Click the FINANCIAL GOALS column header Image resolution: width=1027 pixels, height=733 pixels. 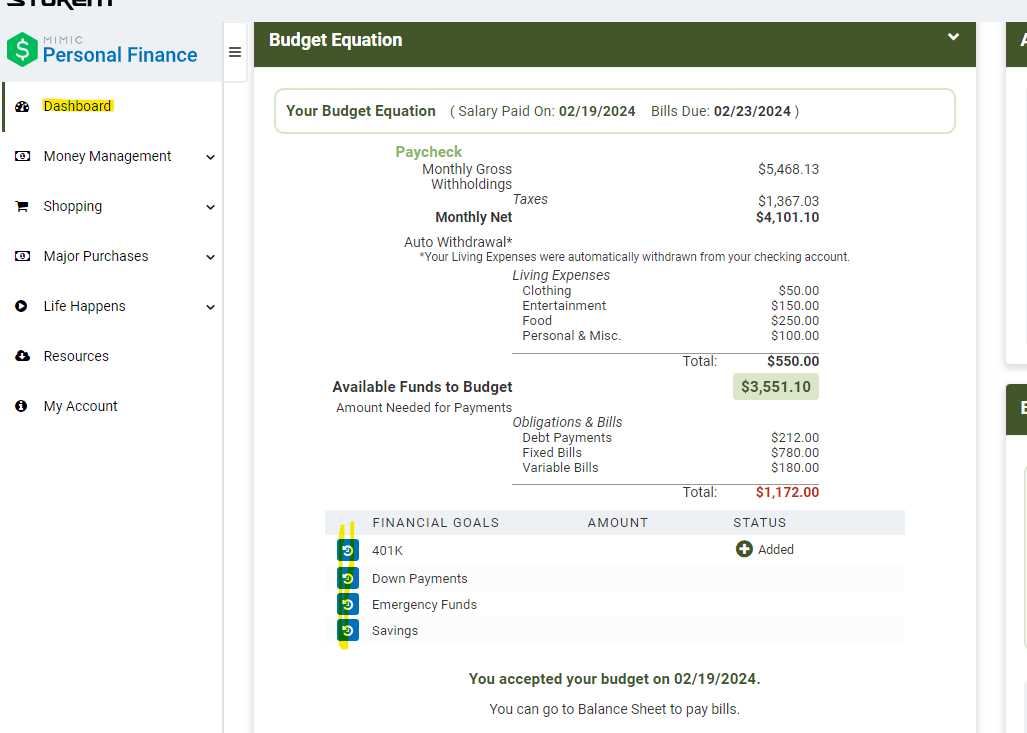click(x=436, y=523)
